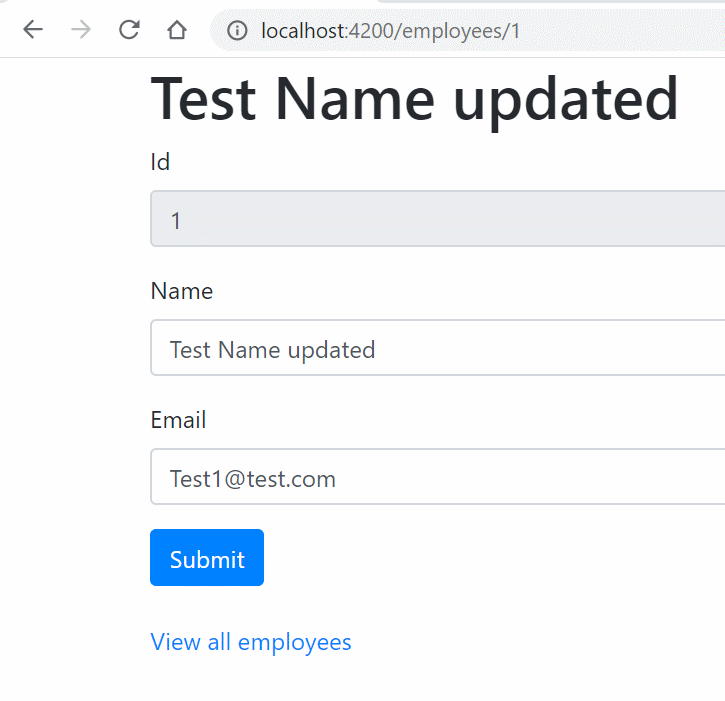Open the View all employees link
This screenshot has height=701, width=725.
click(251, 642)
